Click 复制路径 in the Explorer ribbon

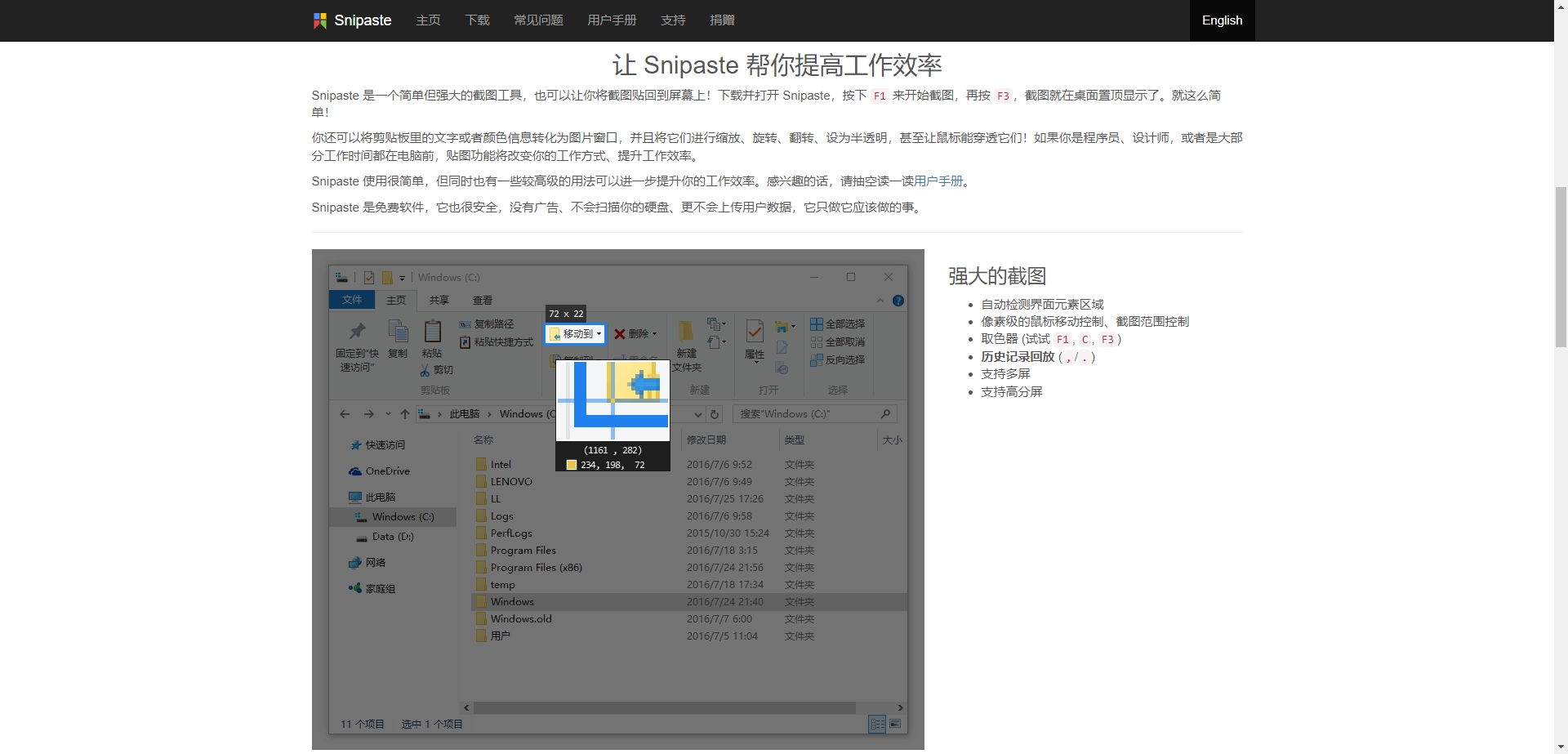(x=487, y=324)
